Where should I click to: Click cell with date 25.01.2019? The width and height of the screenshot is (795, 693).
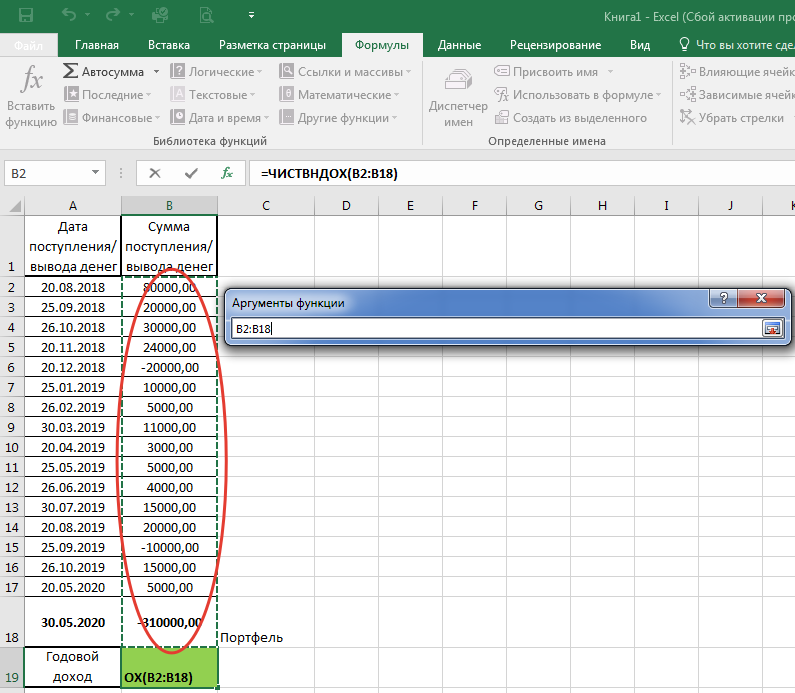(73, 387)
